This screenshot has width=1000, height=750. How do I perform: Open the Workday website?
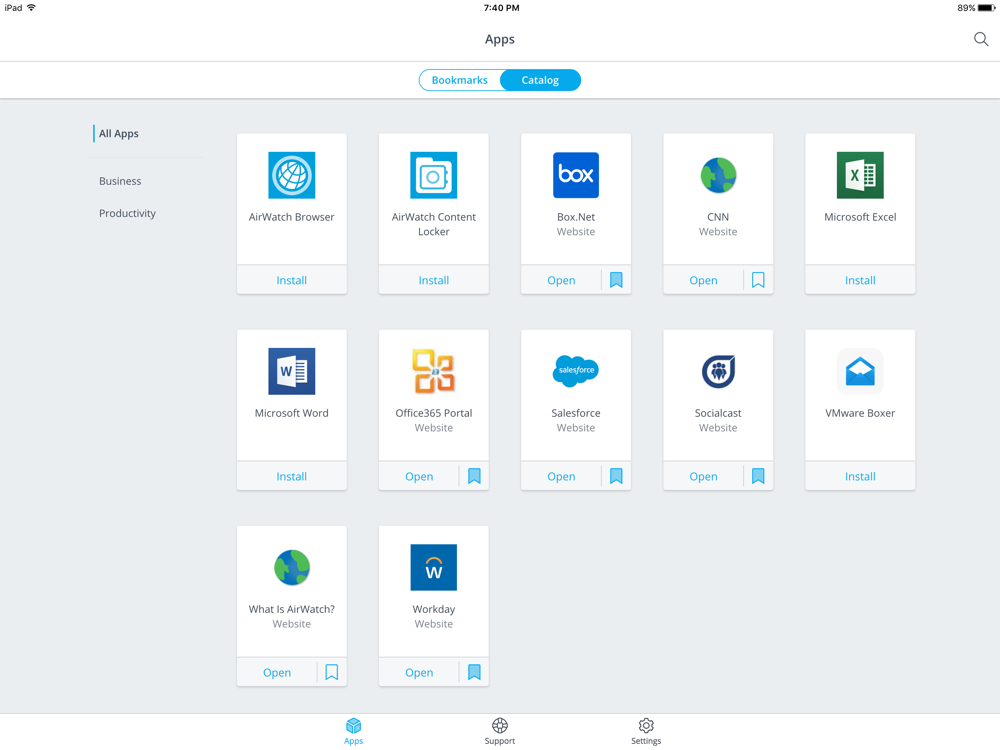pyautogui.click(x=419, y=672)
